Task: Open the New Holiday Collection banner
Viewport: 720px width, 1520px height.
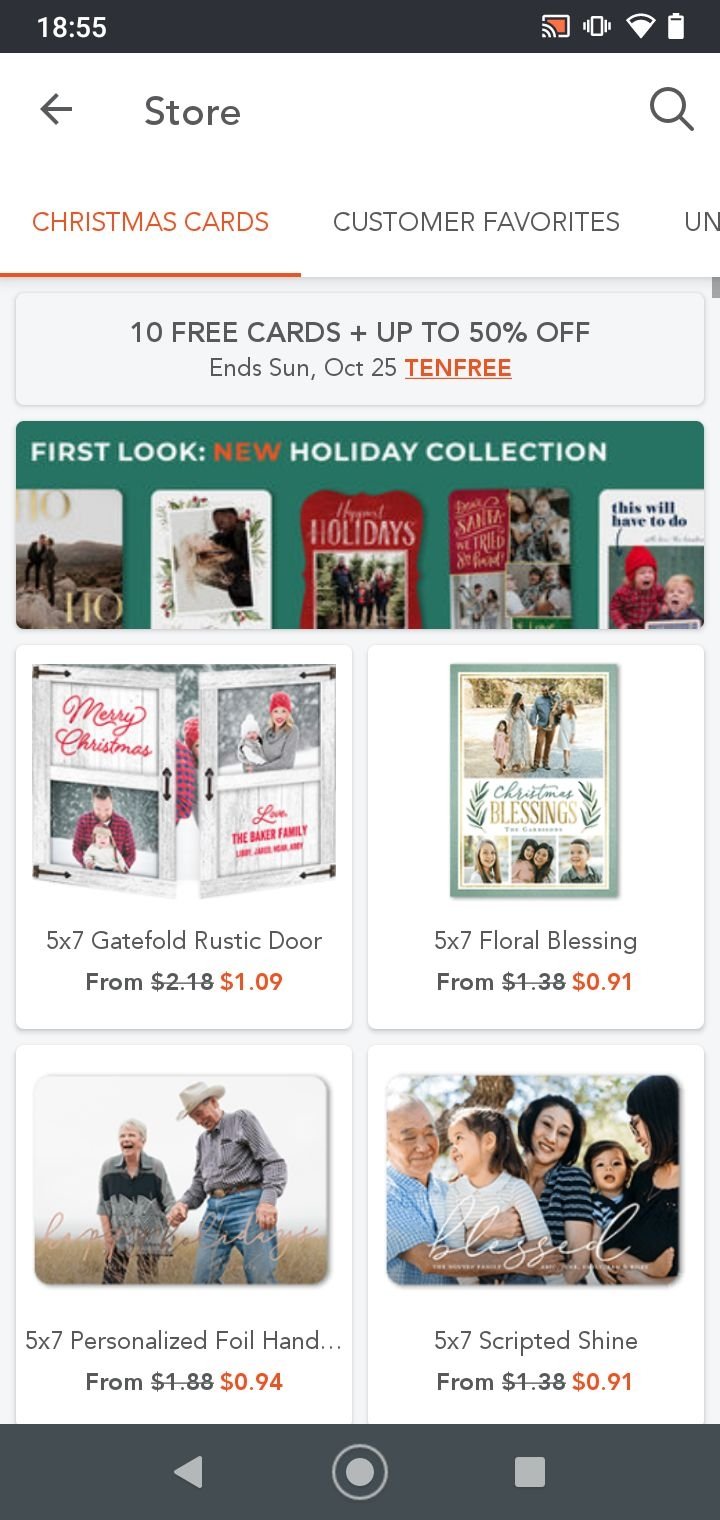Action: [360, 525]
